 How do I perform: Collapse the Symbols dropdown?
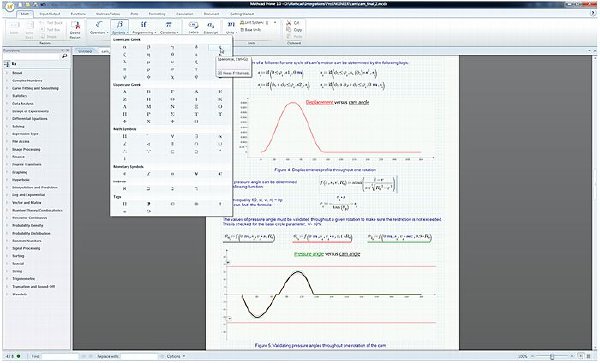(119, 28)
